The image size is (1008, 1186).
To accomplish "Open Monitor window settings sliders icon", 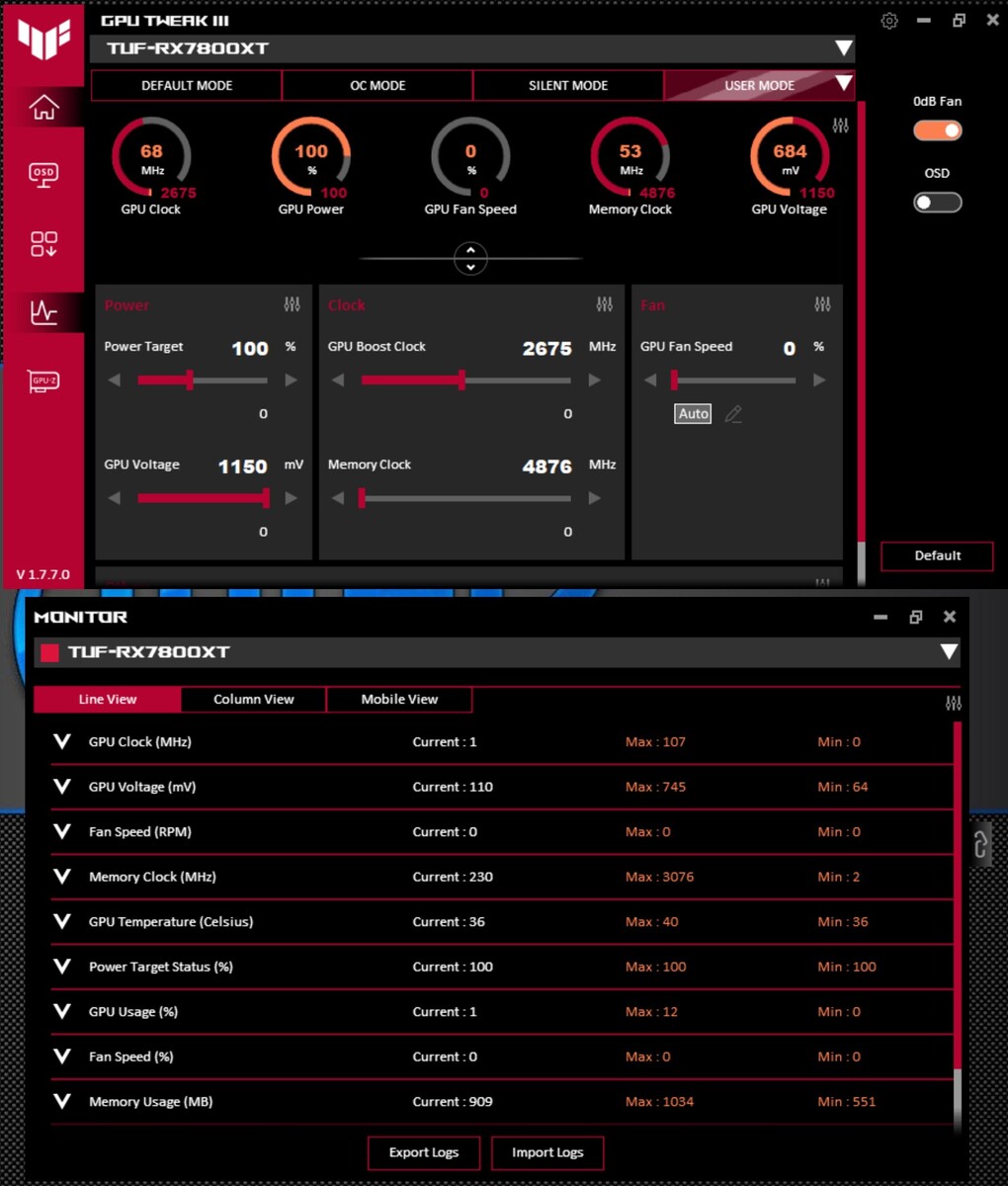I will [953, 703].
